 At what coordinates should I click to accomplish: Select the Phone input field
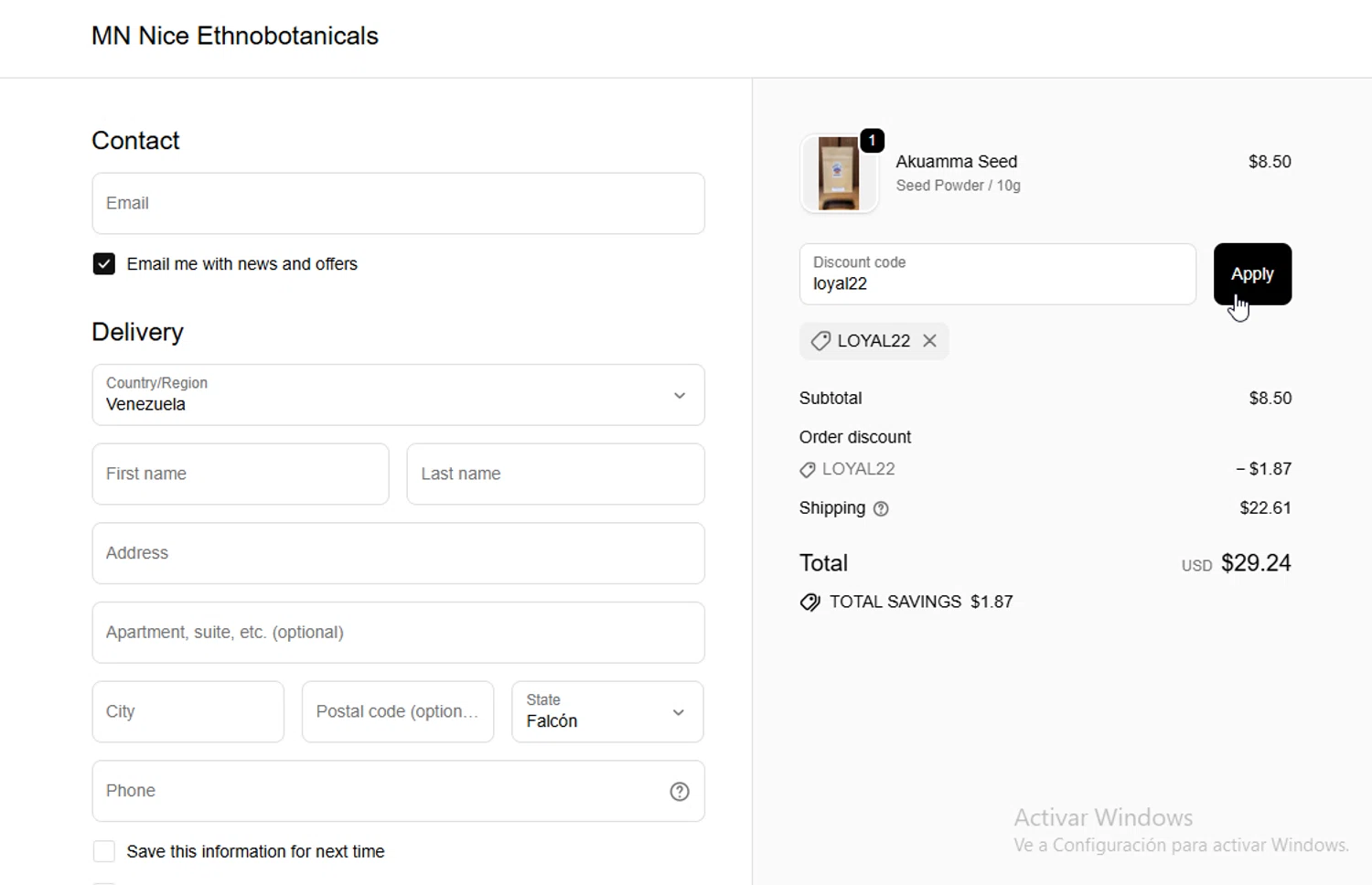pos(398,791)
